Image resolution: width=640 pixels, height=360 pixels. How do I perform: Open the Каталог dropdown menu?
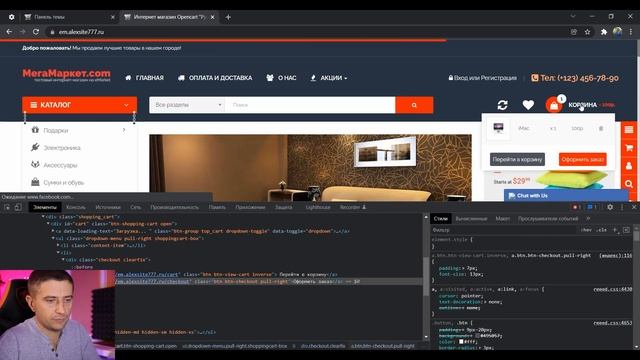80,105
